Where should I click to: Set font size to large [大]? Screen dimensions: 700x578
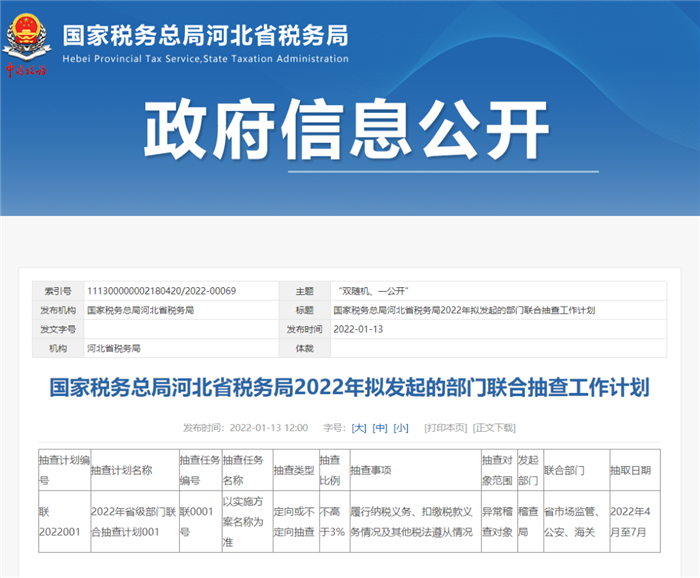point(359,428)
